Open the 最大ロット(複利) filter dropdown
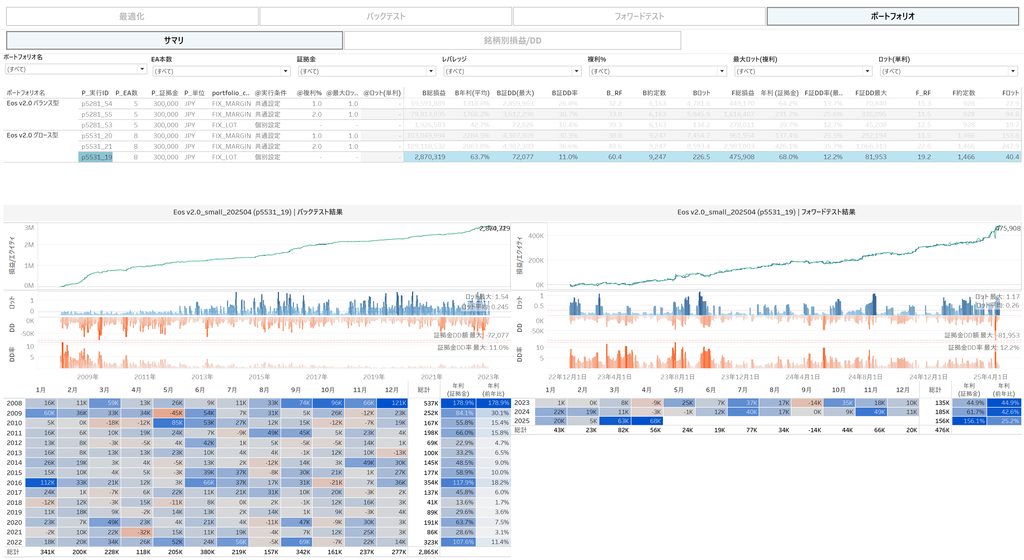 tap(802, 71)
